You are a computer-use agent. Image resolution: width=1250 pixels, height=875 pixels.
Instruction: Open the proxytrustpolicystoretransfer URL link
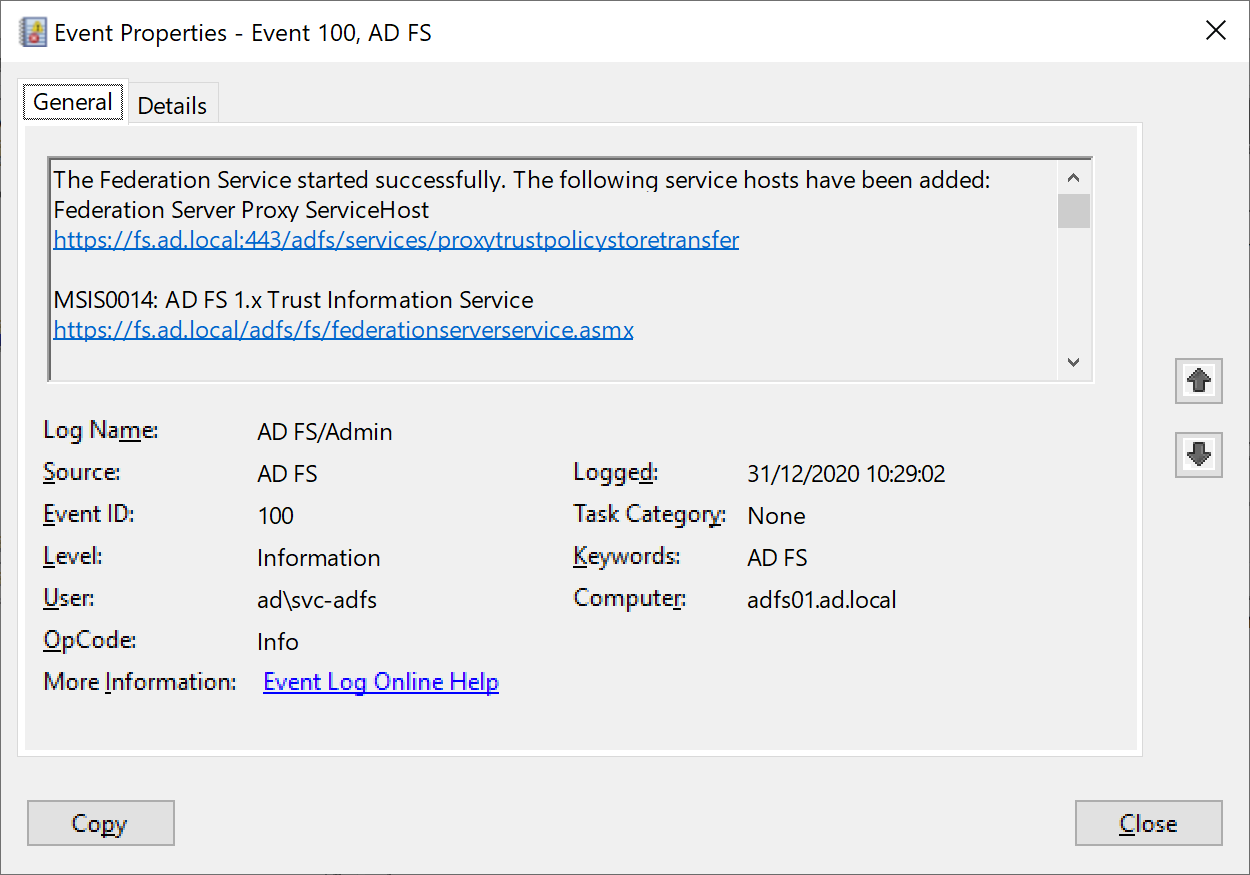pos(396,240)
